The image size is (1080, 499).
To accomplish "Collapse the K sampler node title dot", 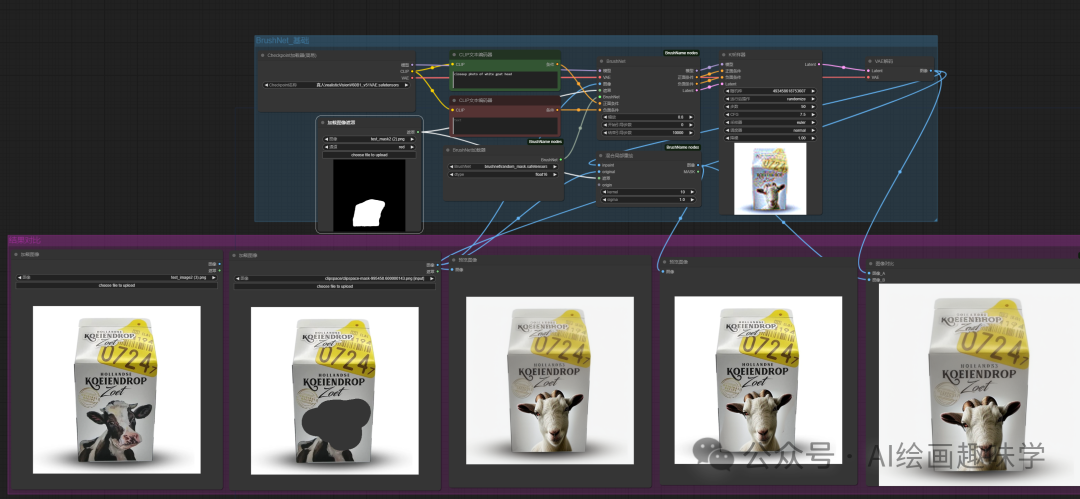I will (725, 54).
